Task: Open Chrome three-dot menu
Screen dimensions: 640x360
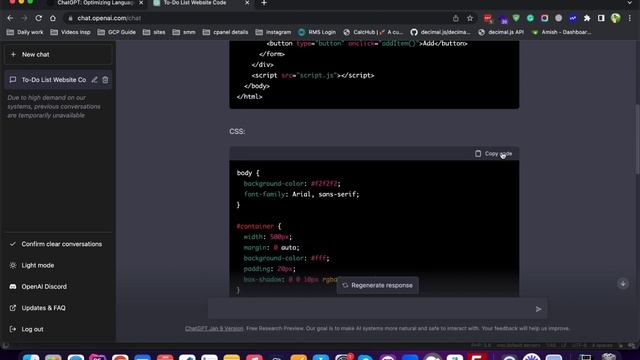Action: [630, 18]
